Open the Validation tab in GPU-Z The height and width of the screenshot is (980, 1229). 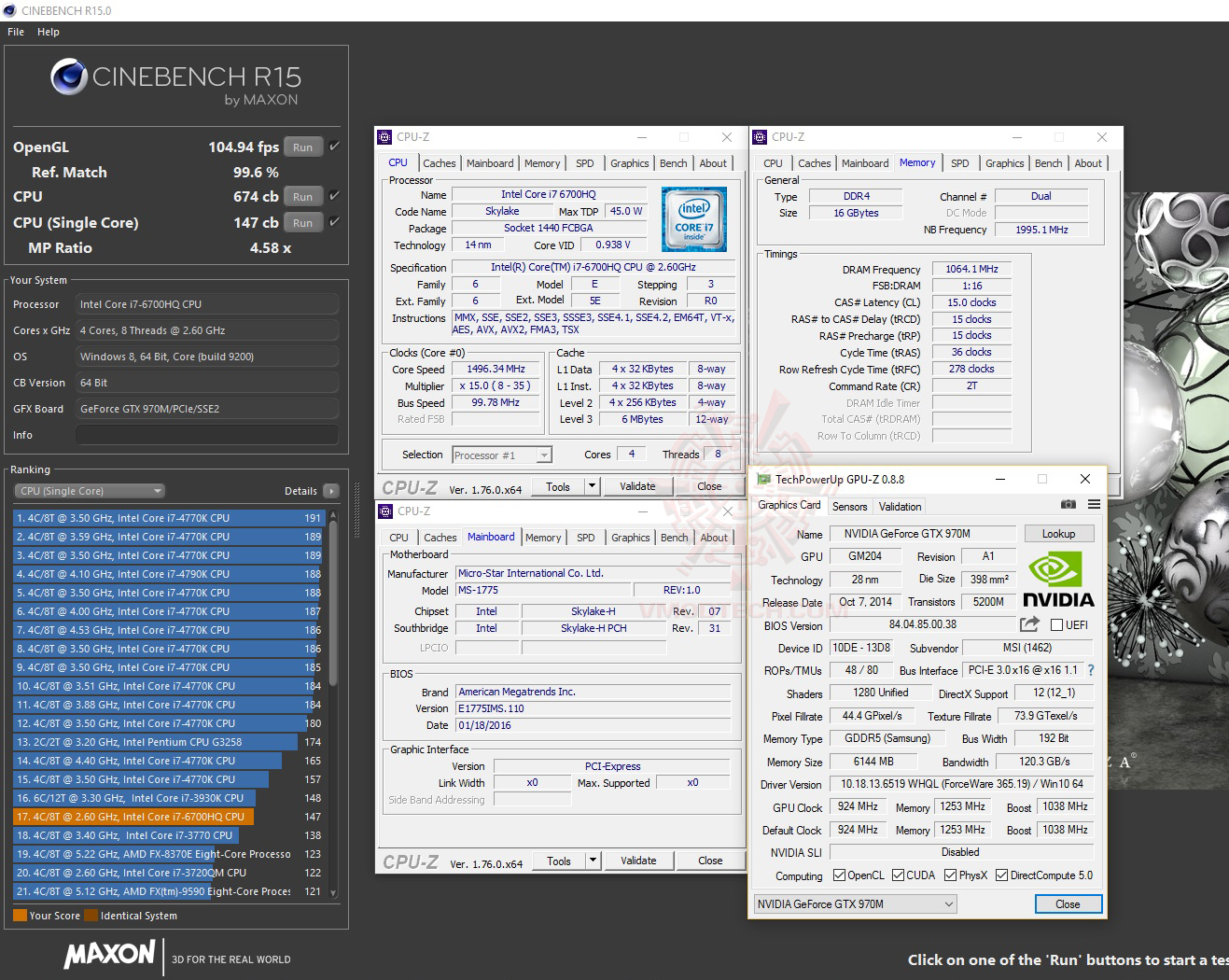[x=901, y=507]
